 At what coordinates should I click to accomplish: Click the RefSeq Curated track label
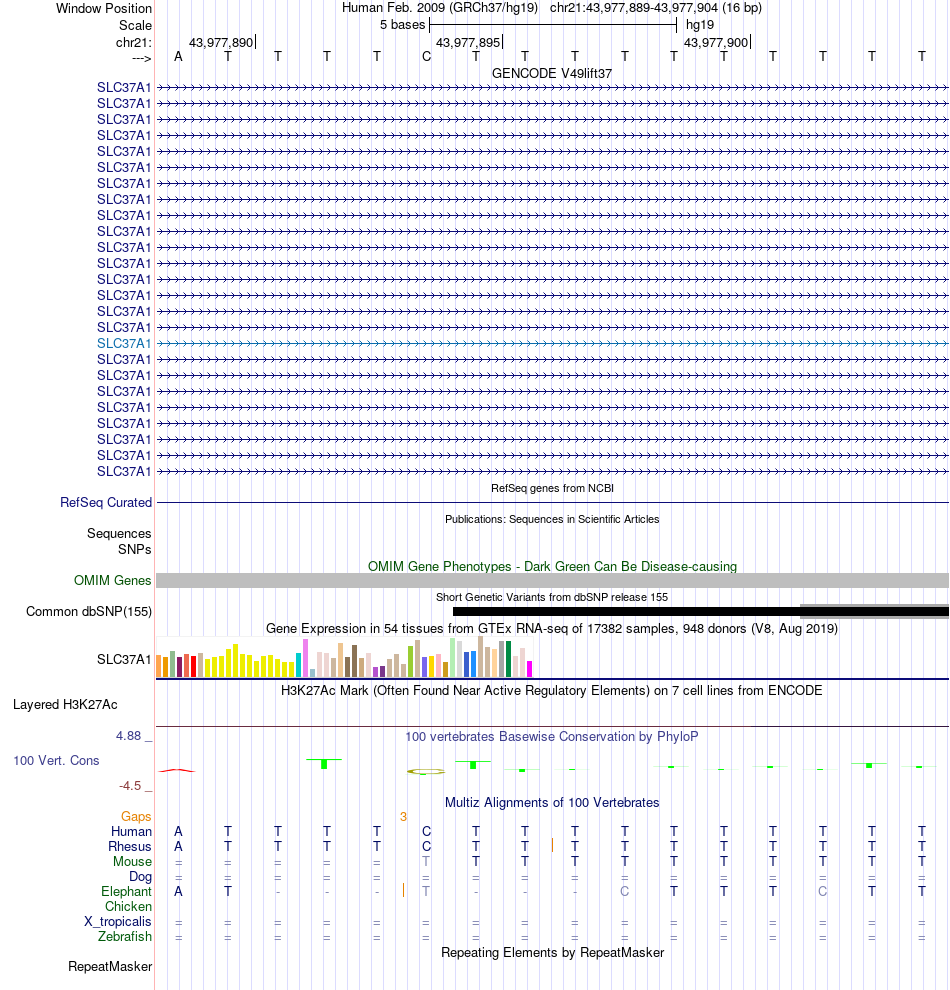(x=106, y=503)
